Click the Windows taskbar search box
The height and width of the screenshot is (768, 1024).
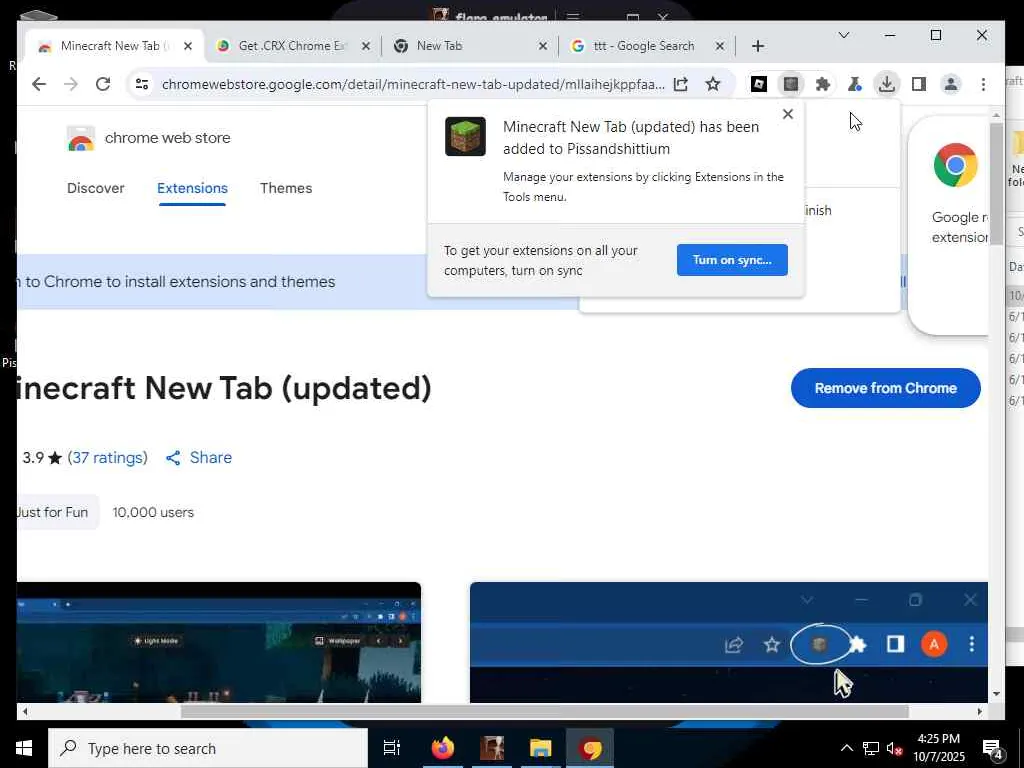(208, 748)
